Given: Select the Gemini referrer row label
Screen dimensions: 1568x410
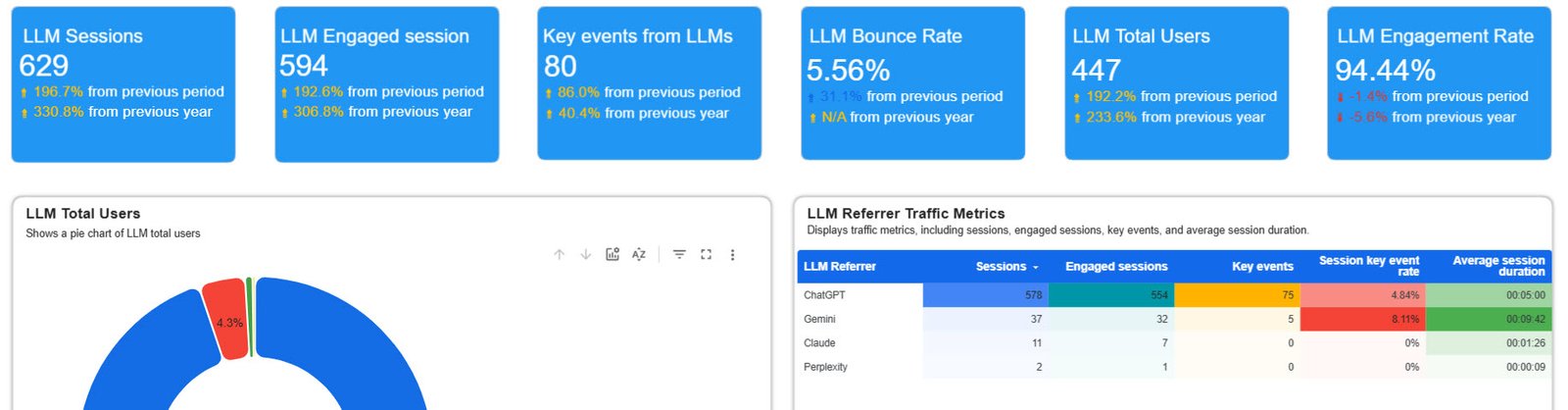Looking at the screenshot, I should tap(819, 319).
